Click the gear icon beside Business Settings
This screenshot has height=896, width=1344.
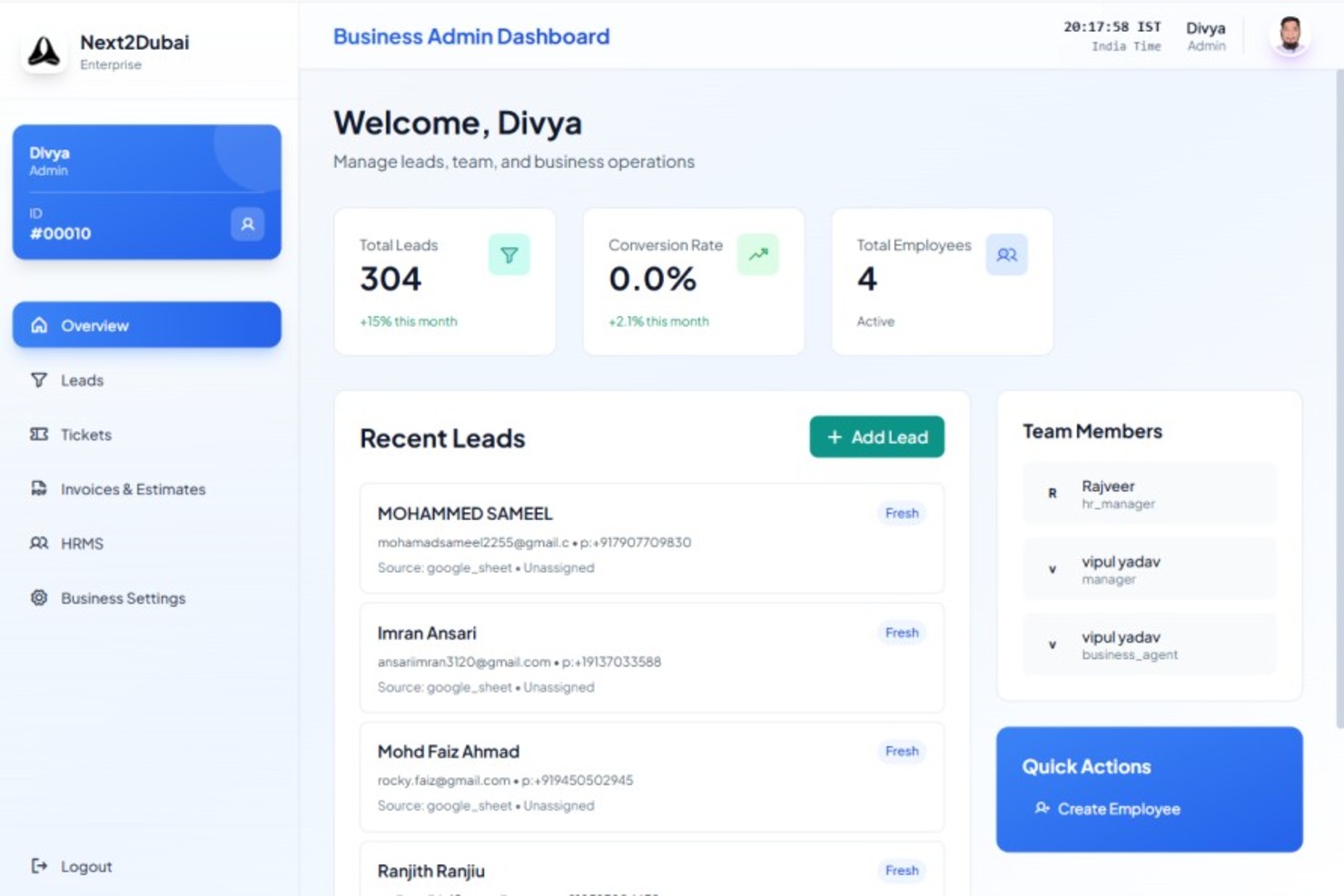click(39, 597)
